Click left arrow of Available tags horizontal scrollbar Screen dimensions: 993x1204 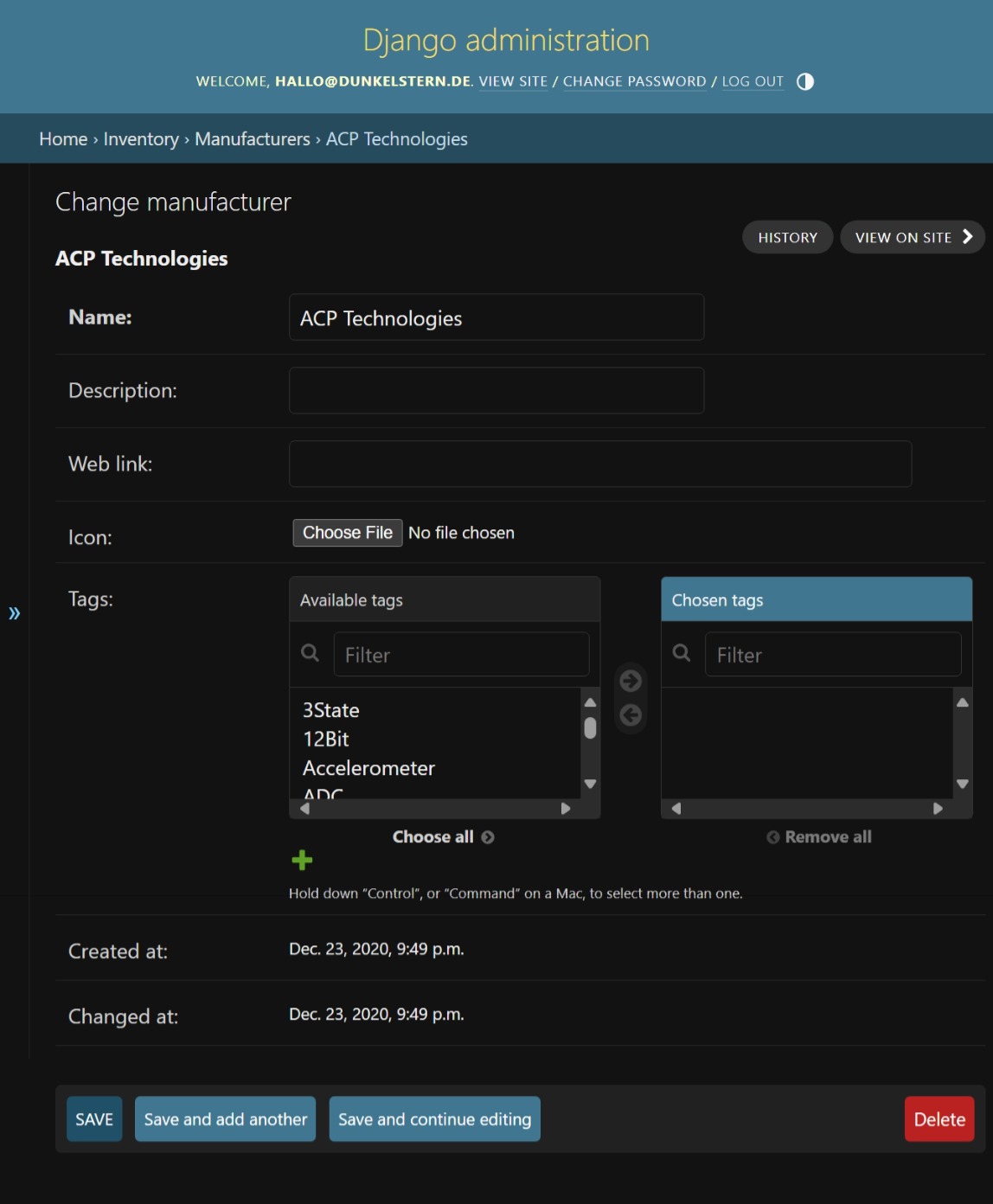click(304, 809)
